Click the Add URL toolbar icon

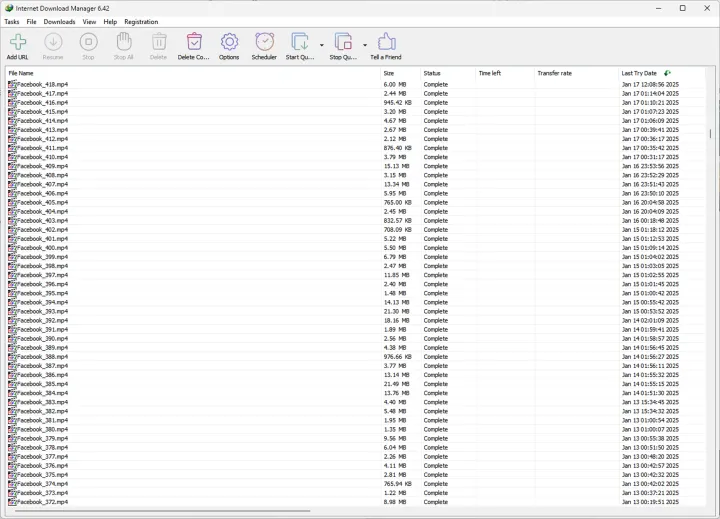click(x=17, y=44)
